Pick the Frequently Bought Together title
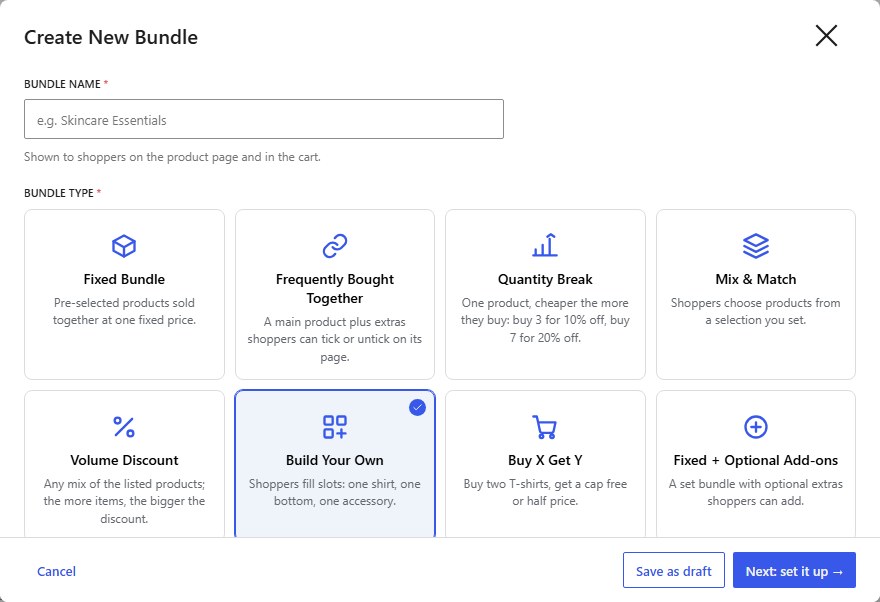Image resolution: width=880 pixels, height=602 pixels. [334, 289]
